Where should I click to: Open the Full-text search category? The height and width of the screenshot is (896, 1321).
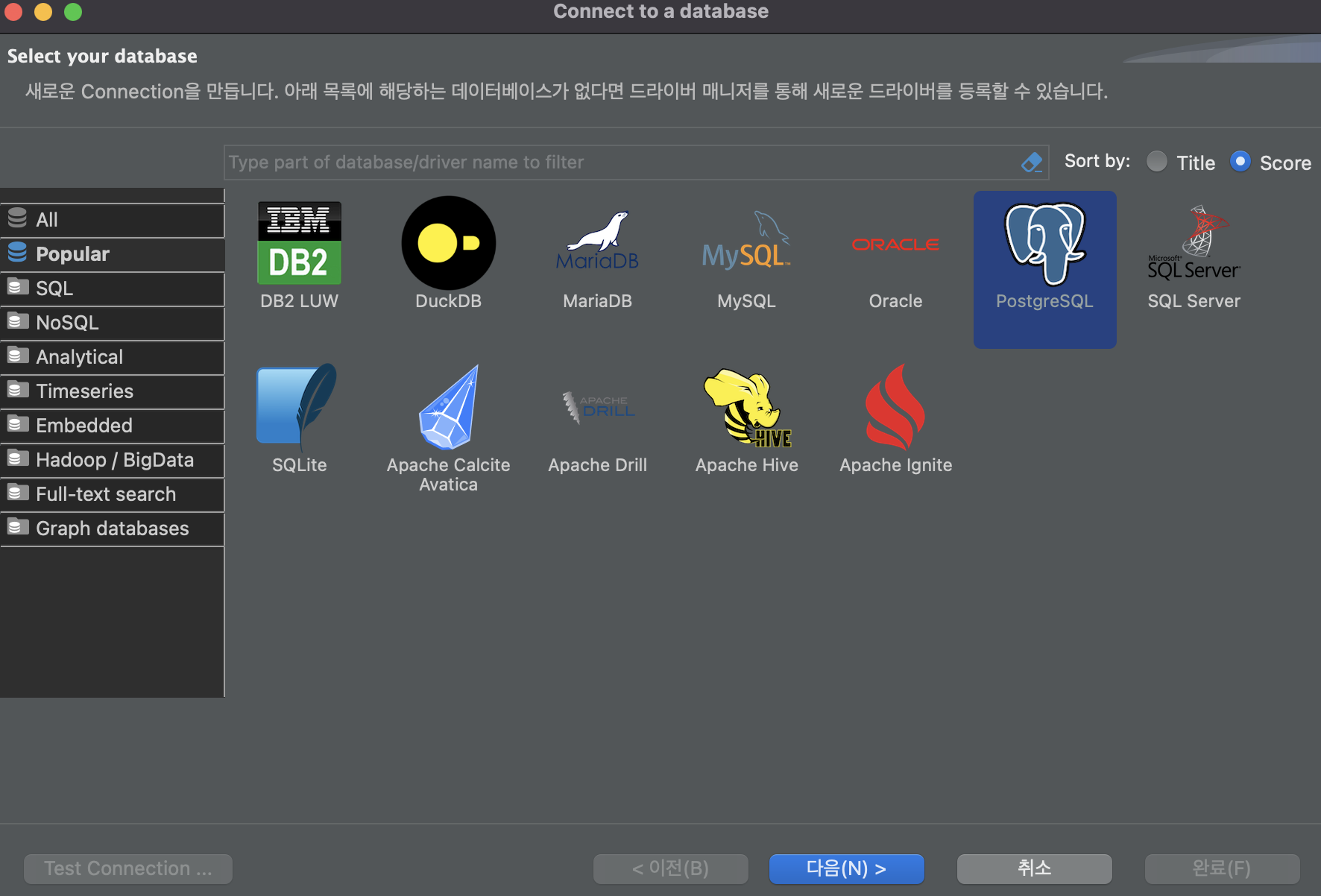coord(112,494)
